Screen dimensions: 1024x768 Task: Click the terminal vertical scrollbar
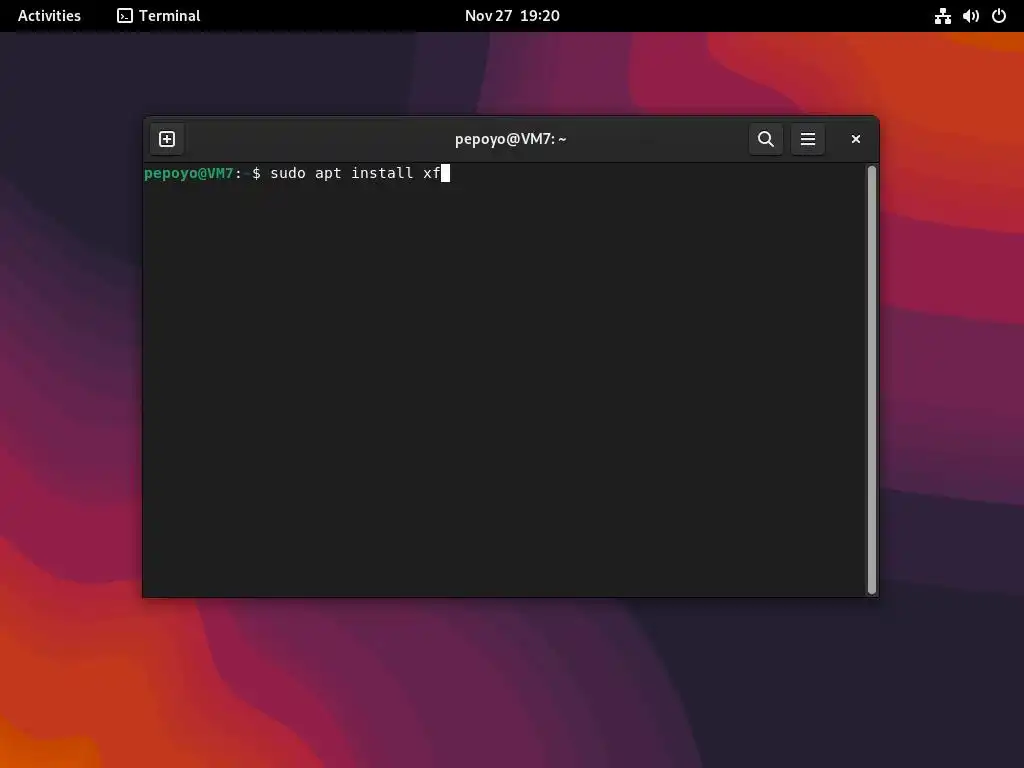coord(871,379)
